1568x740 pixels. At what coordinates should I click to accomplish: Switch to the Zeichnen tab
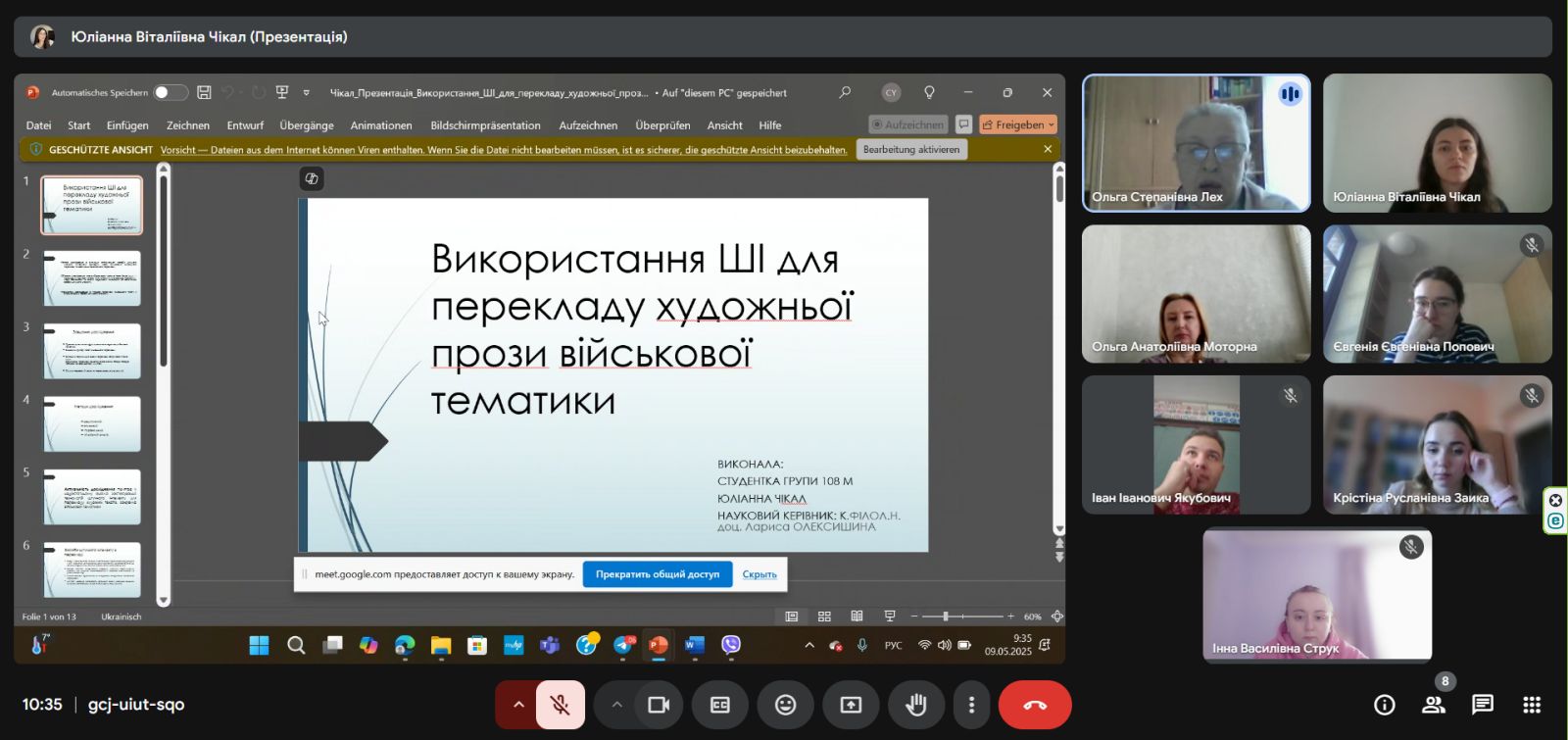(188, 125)
